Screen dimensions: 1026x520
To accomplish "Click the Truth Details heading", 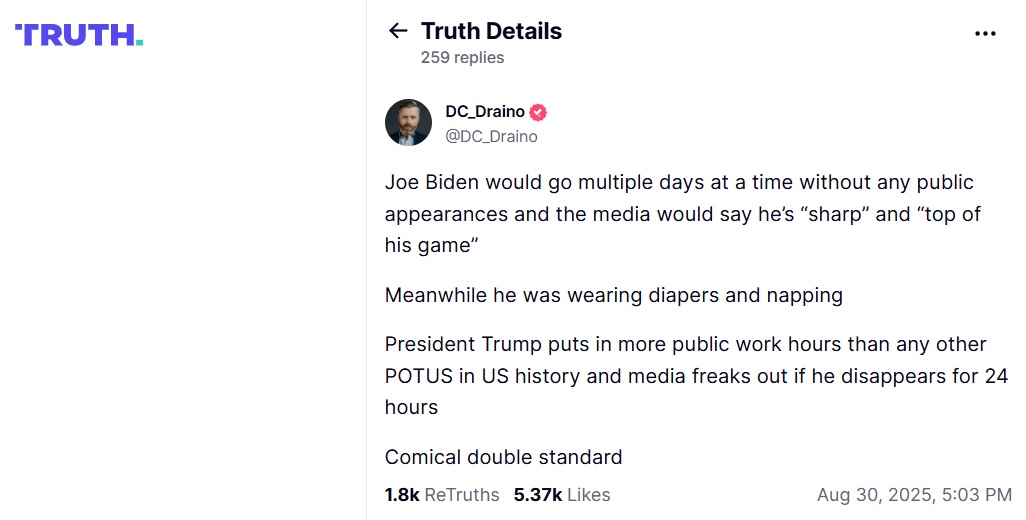I will pyautogui.click(x=491, y=31).
